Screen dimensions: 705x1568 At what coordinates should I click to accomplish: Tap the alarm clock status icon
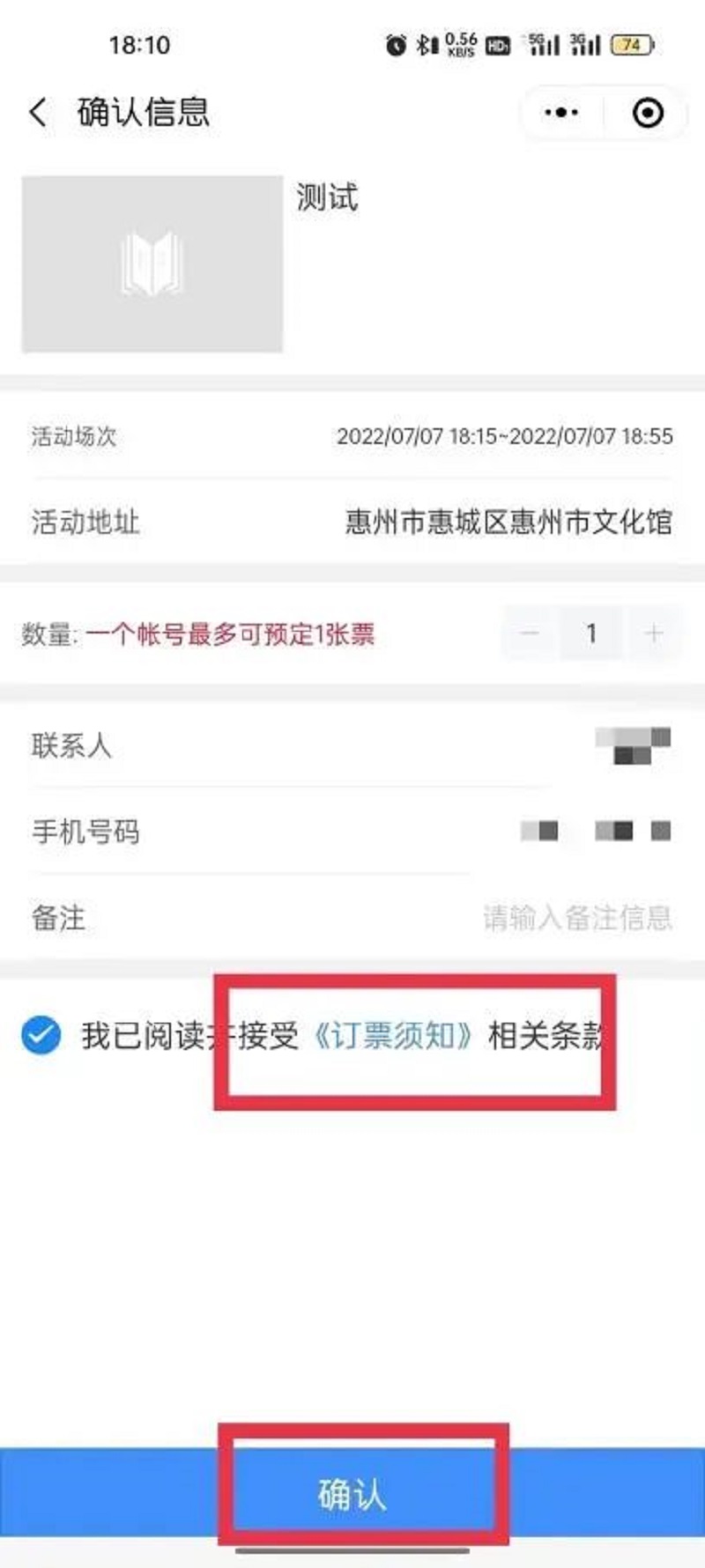click(x=396, y=45)
